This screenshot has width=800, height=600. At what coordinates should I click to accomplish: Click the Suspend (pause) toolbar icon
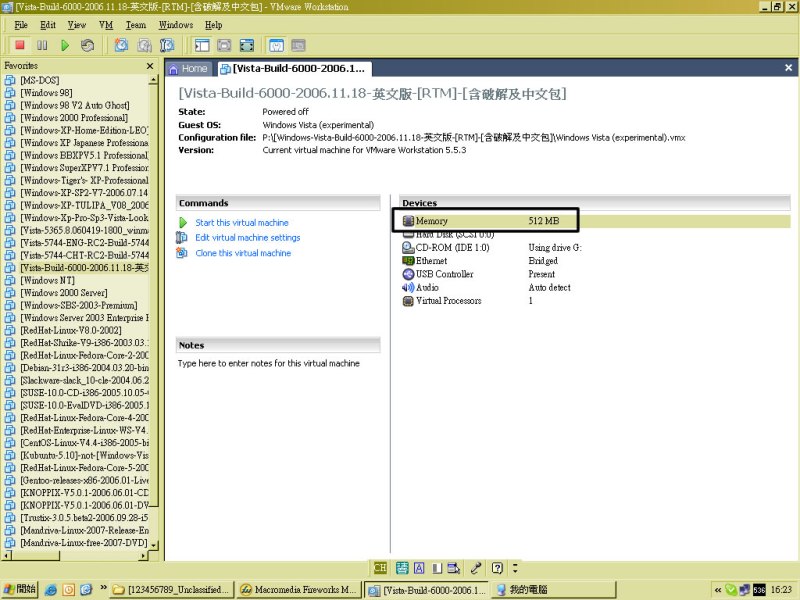[x=42, y=45]
